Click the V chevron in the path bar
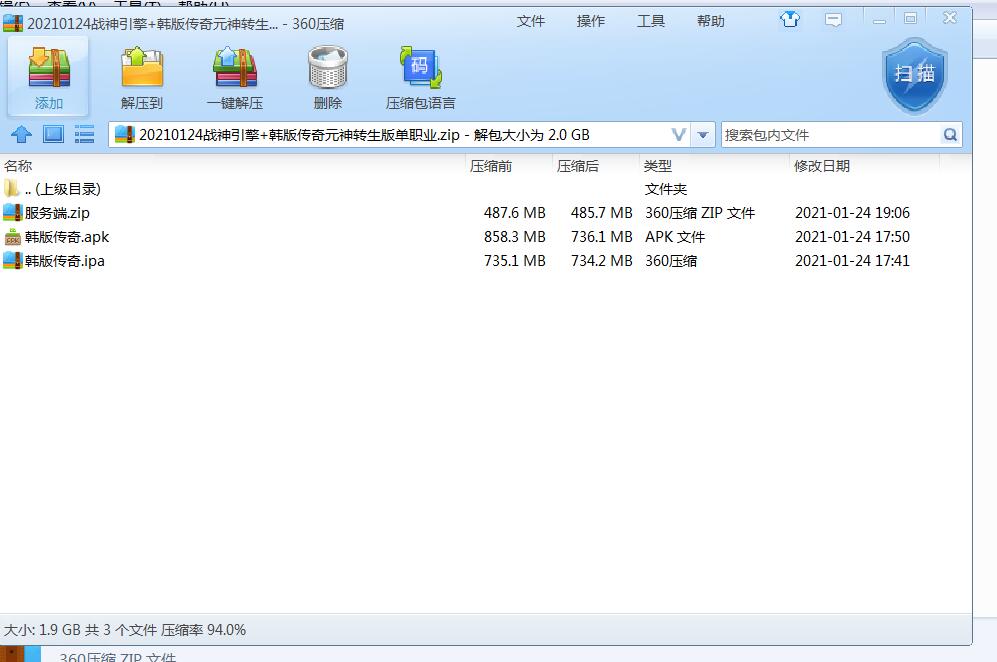This screenshot has height=662, width=997. [x=678, y=135]
